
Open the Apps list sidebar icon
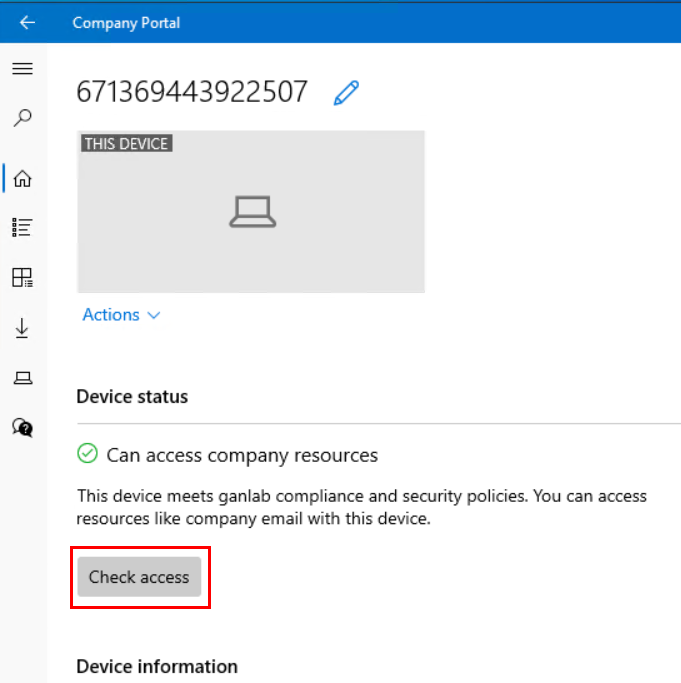pyautogui.click(x=22, y=228)
